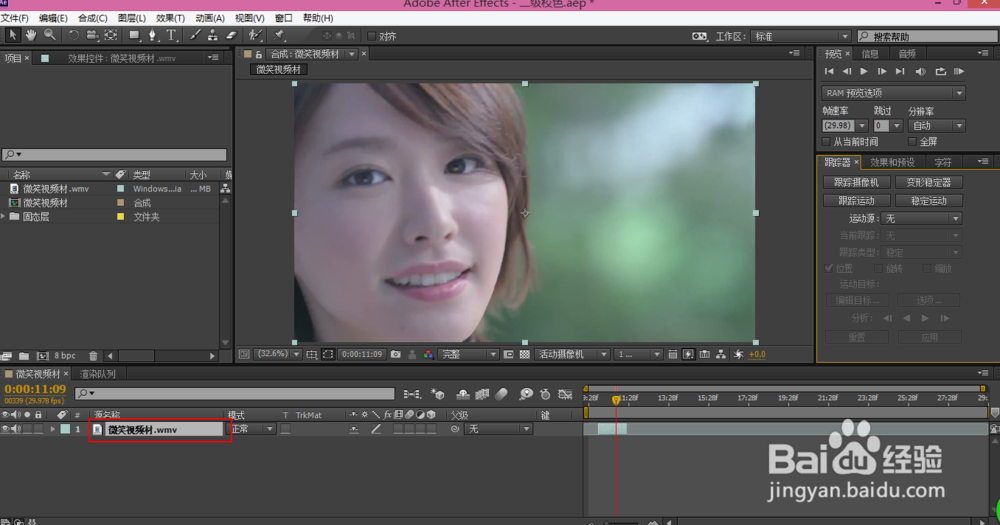Click the layer 1 label color swatch

pyautogui.click(x=65, y=429)
